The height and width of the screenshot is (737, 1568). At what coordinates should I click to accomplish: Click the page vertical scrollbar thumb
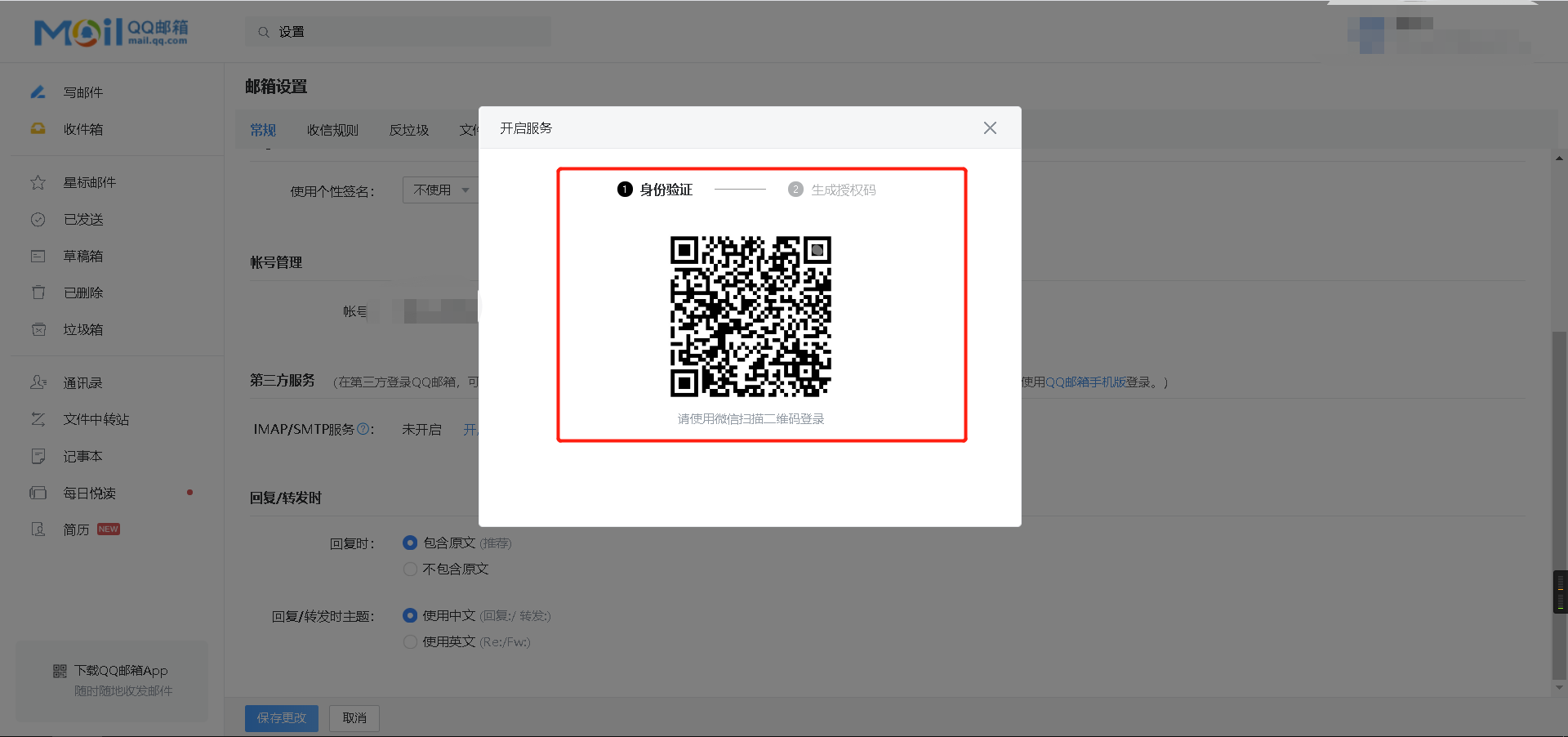point(1560,505)
